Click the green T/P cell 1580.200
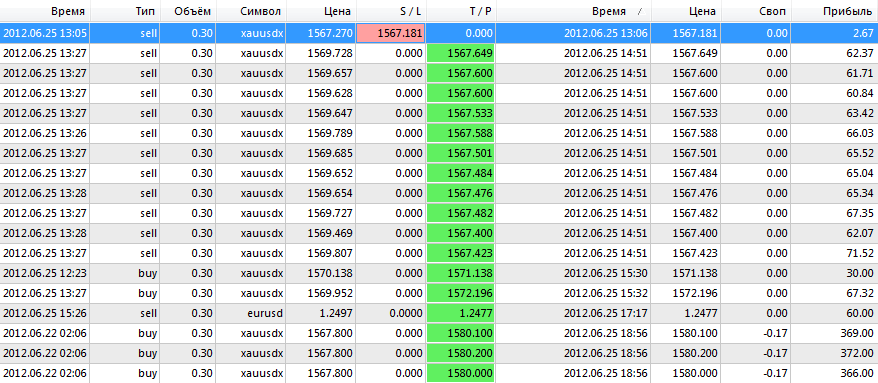Screen dimensions: 878x383 coord(460,353)
